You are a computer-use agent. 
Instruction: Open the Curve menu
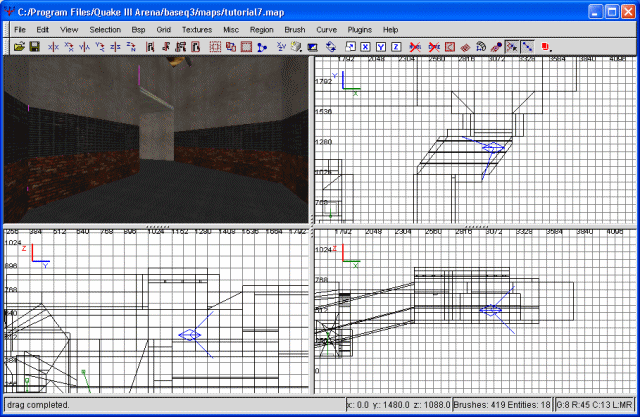326,30
